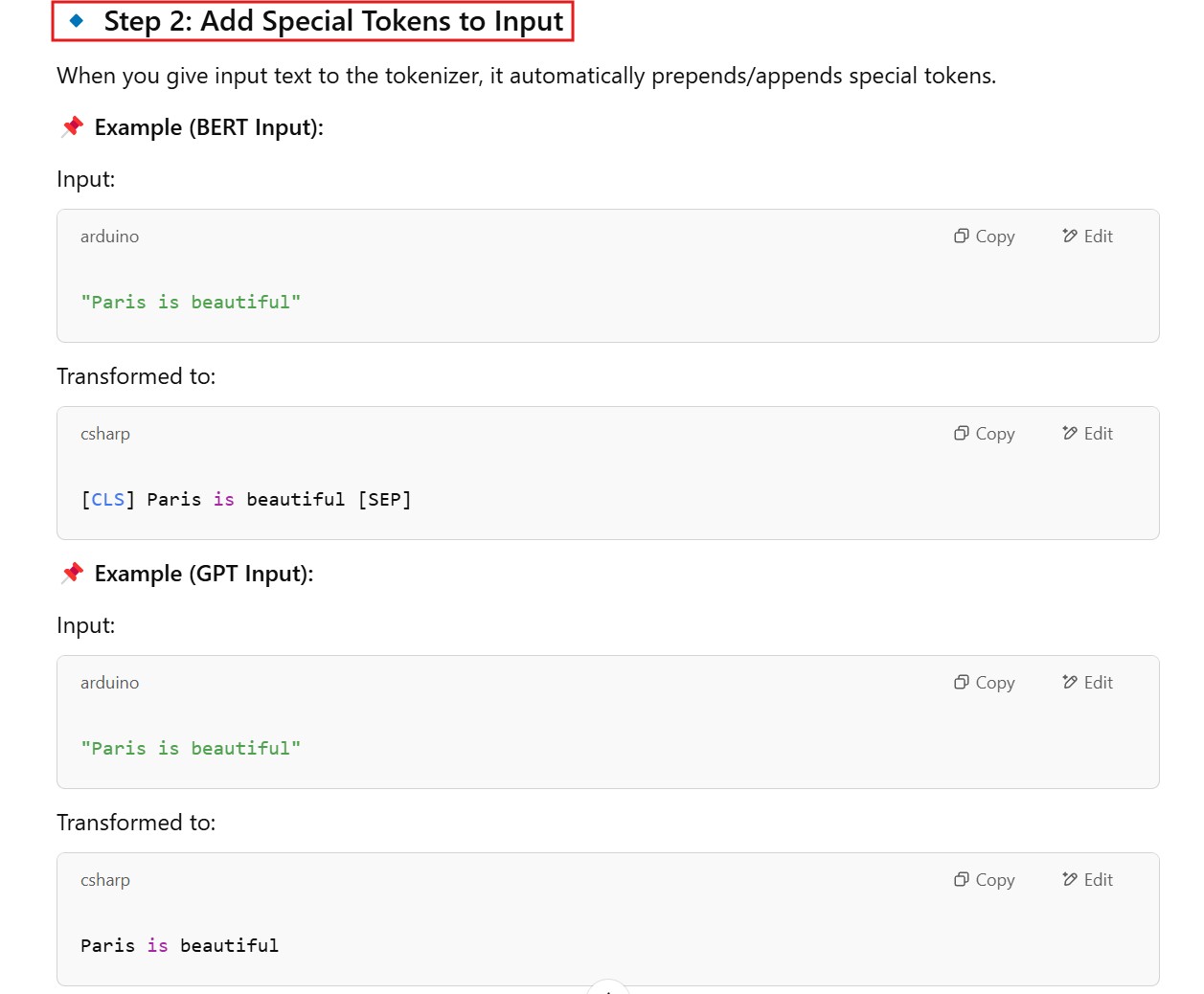Image resolution: width=1204 pixels, height=994 pixels.
Task: Click the blue diamond beside Step 2 heading
Action: tap(77, 20)
